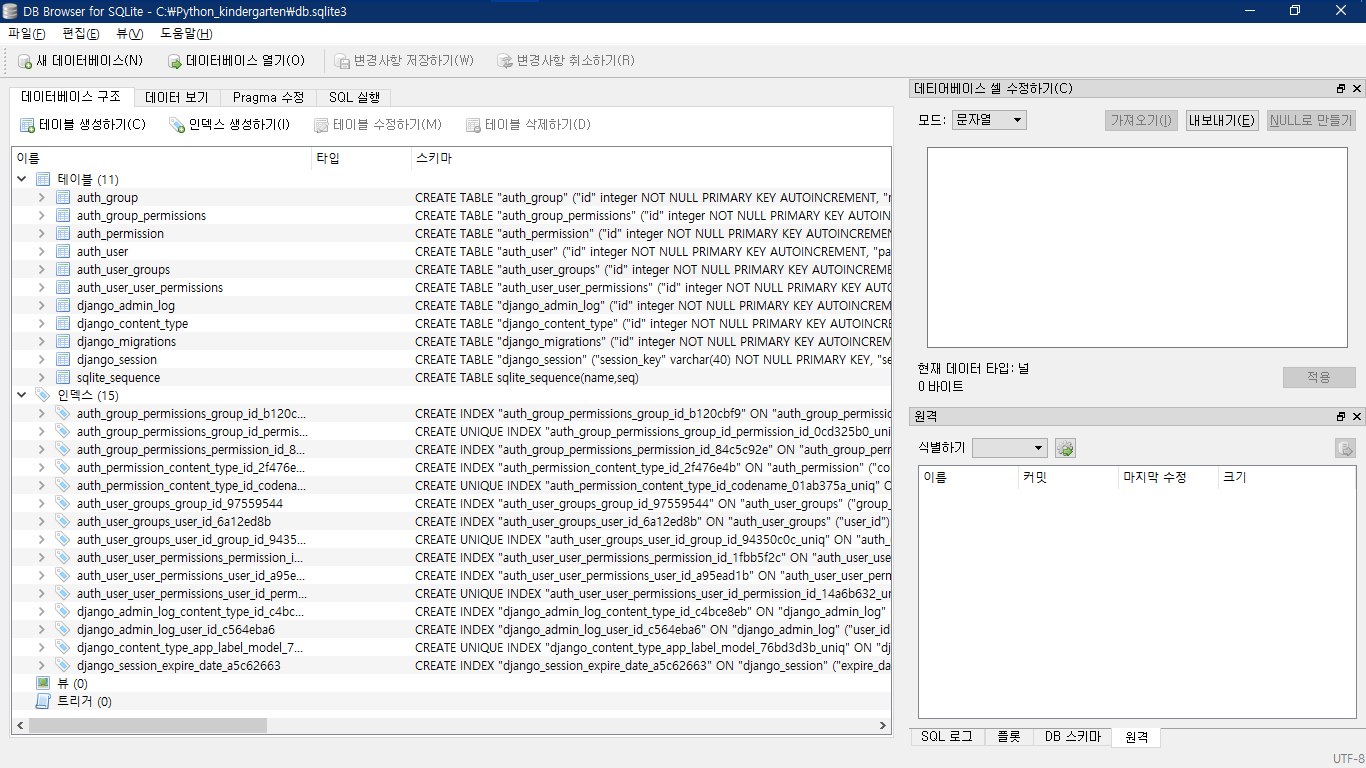Collapse the 테이블 (11) tree node
Screen dimensions: 1366x768
pos(22,179)
